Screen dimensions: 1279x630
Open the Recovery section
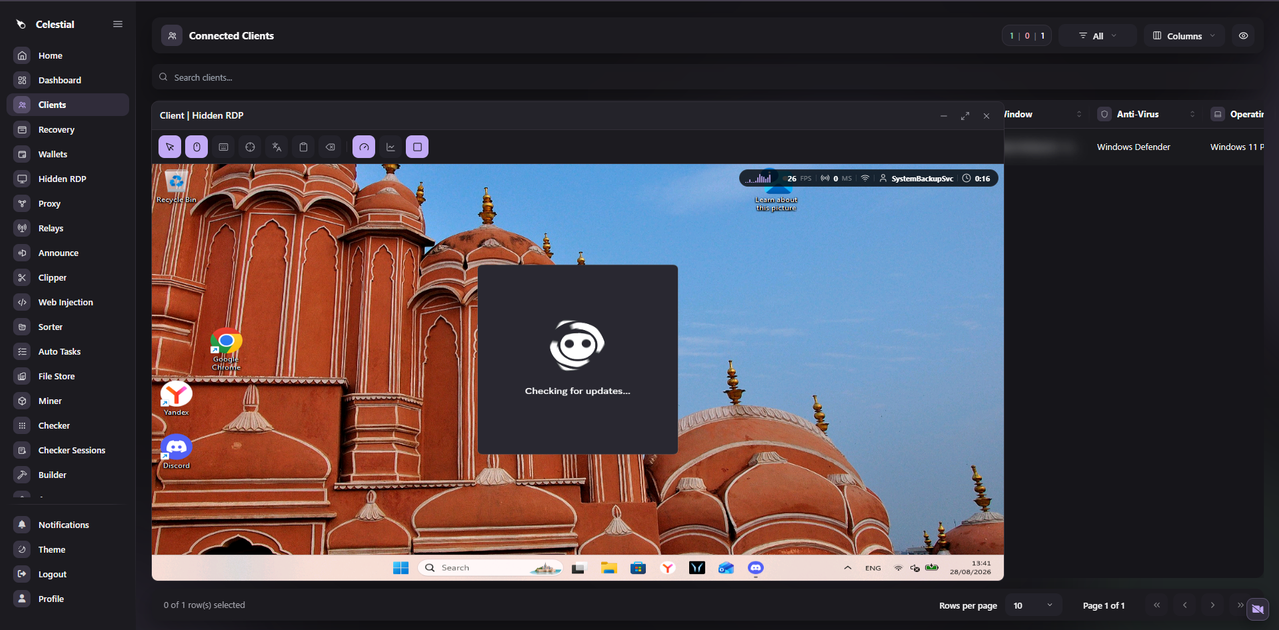coord(68,130)
